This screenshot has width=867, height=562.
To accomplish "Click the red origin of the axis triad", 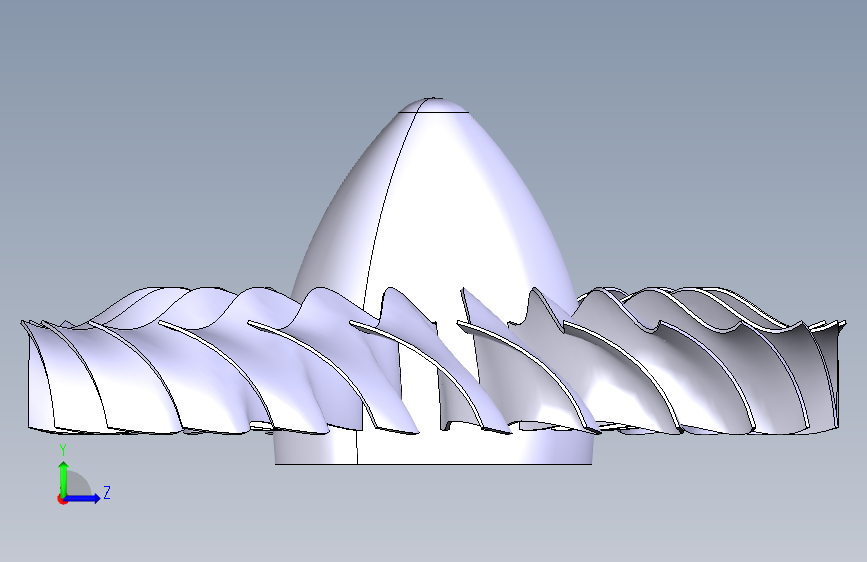I will tap(62, 499).
